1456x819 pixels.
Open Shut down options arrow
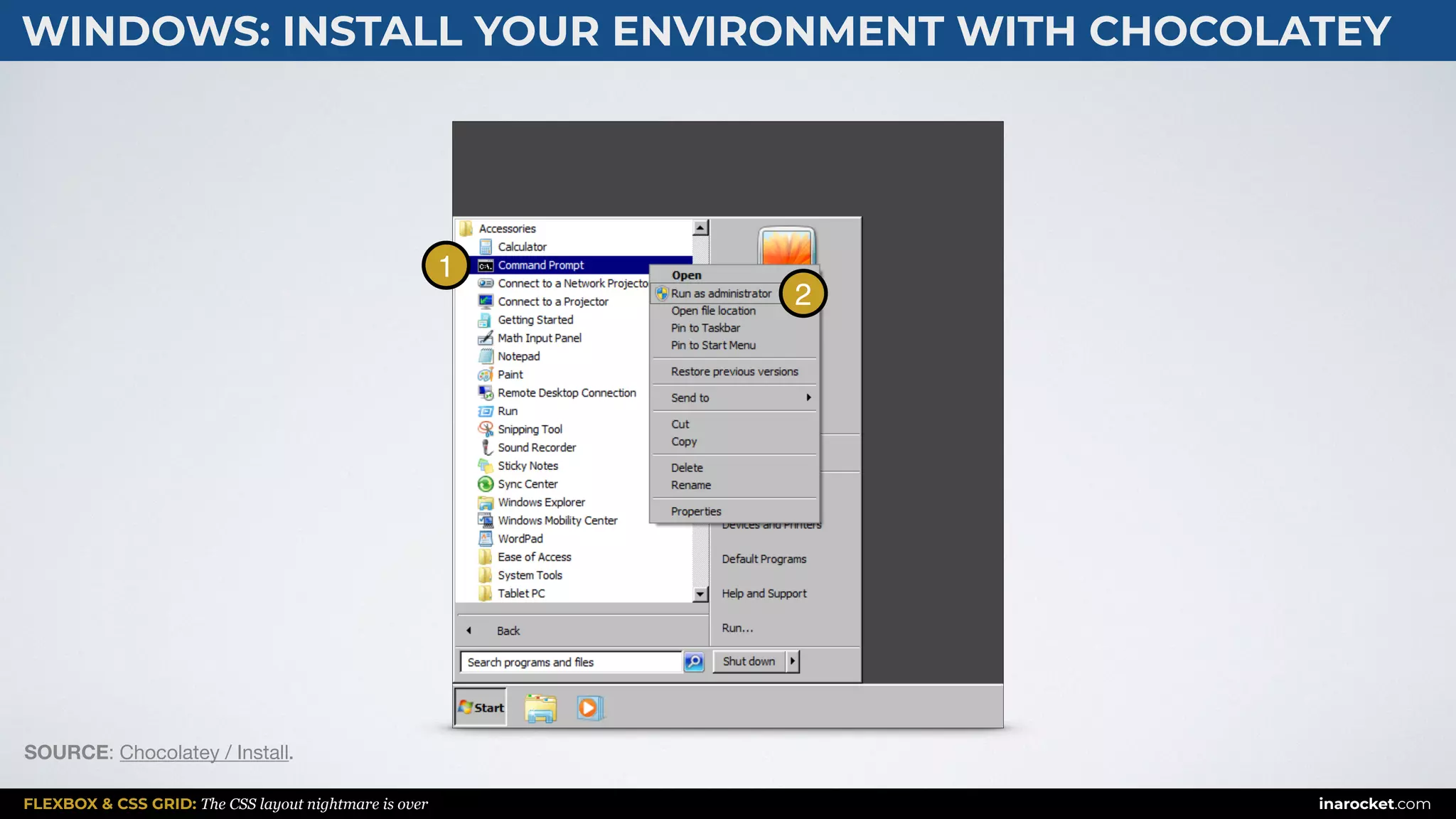[793, 661]
